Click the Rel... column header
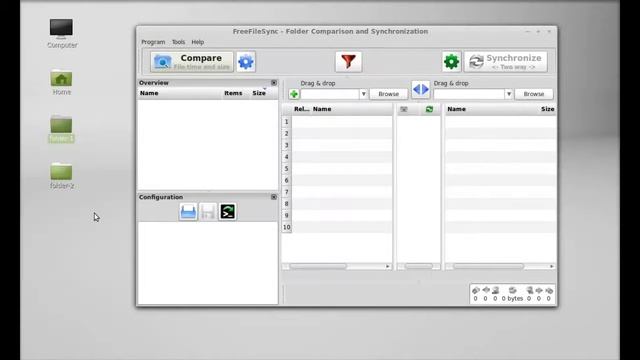The width and height of the screenshot is (640, 360). point(302,109)
